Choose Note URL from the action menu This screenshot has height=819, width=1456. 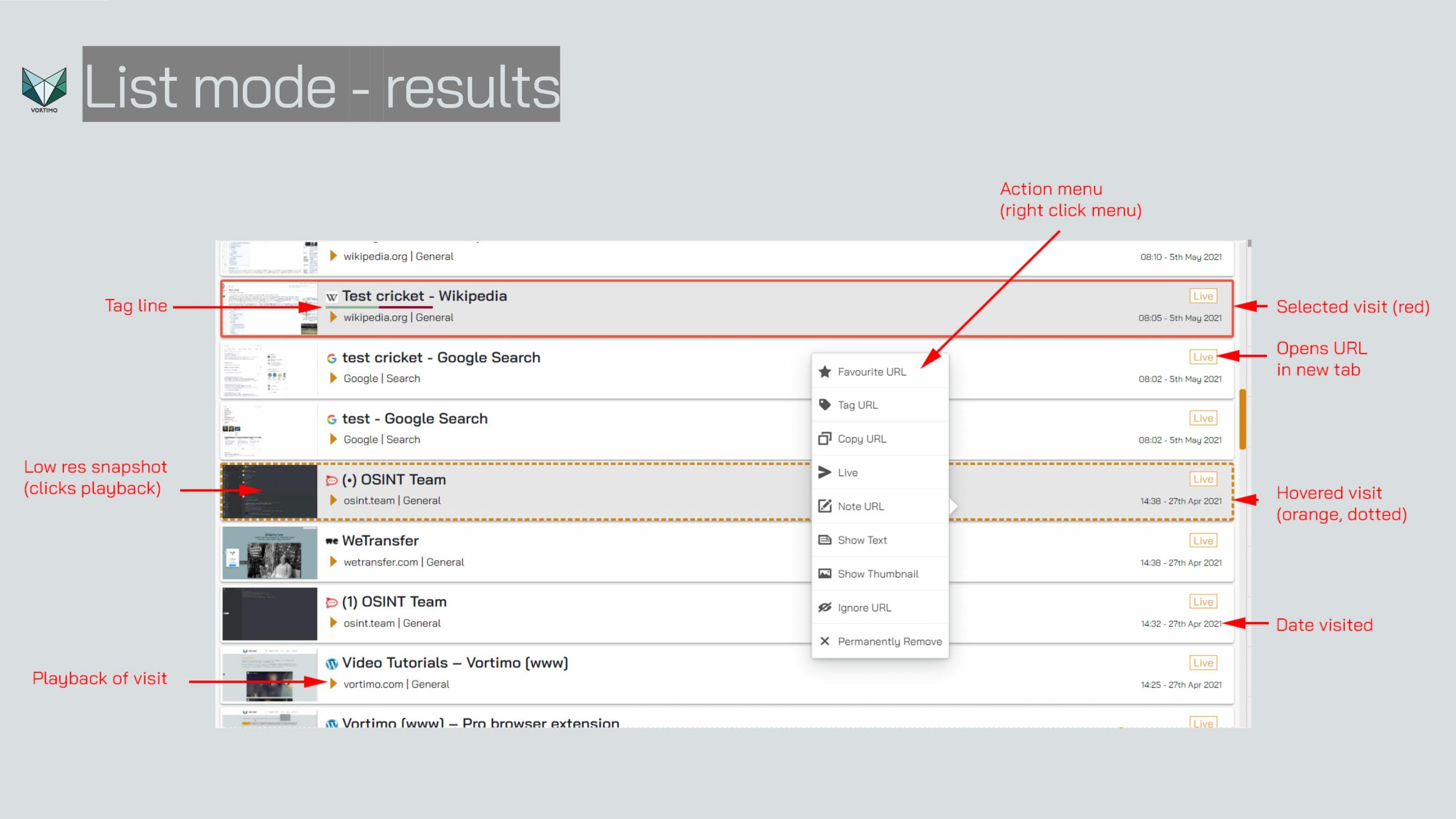pyautogui.click(x=880, y=506)
